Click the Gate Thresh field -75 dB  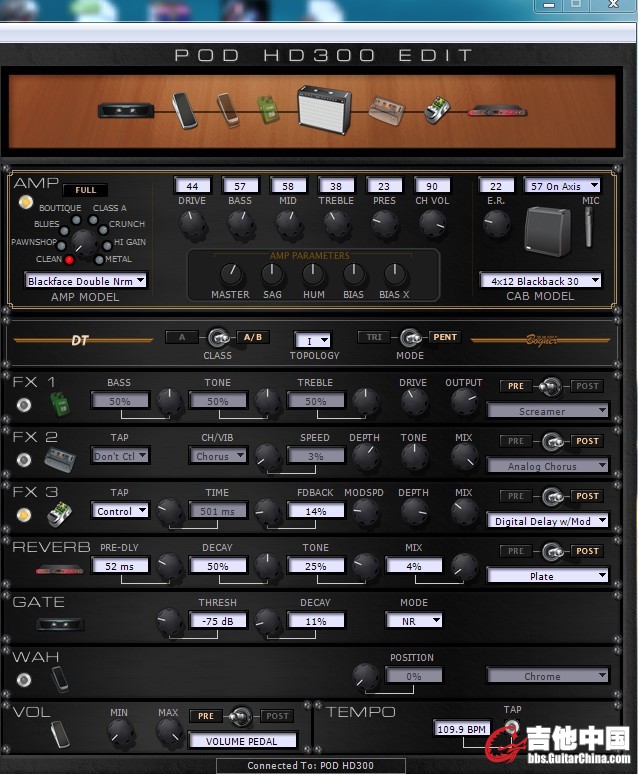(218, 620)
